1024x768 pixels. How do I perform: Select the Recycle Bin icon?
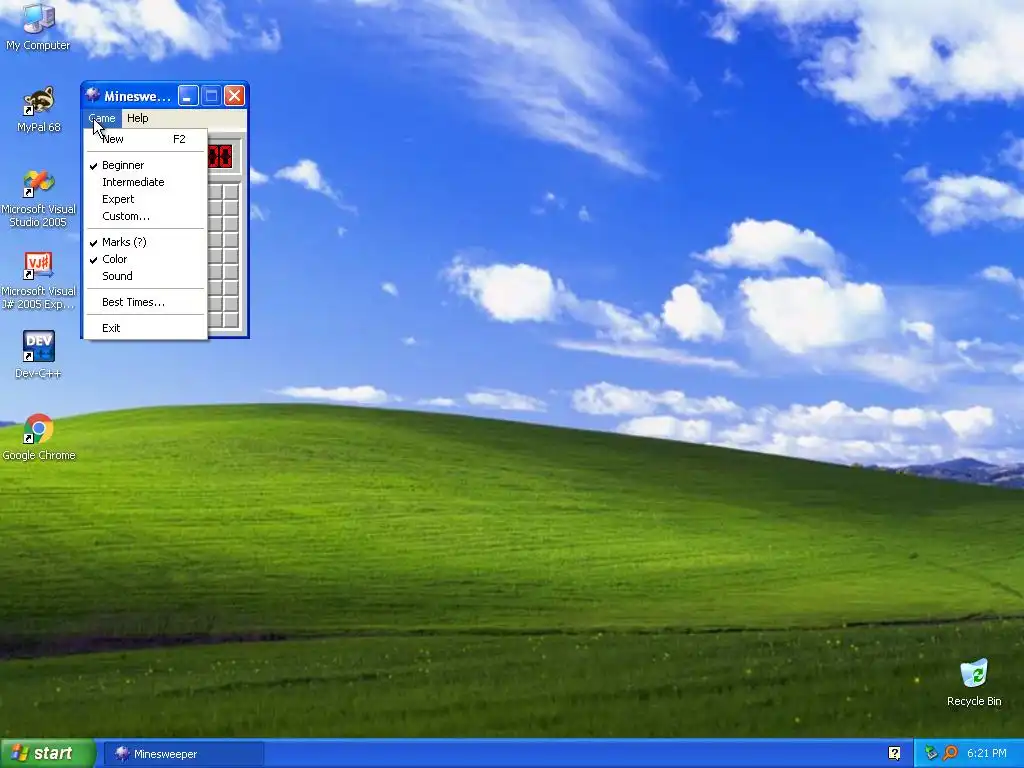click(974, 682)
